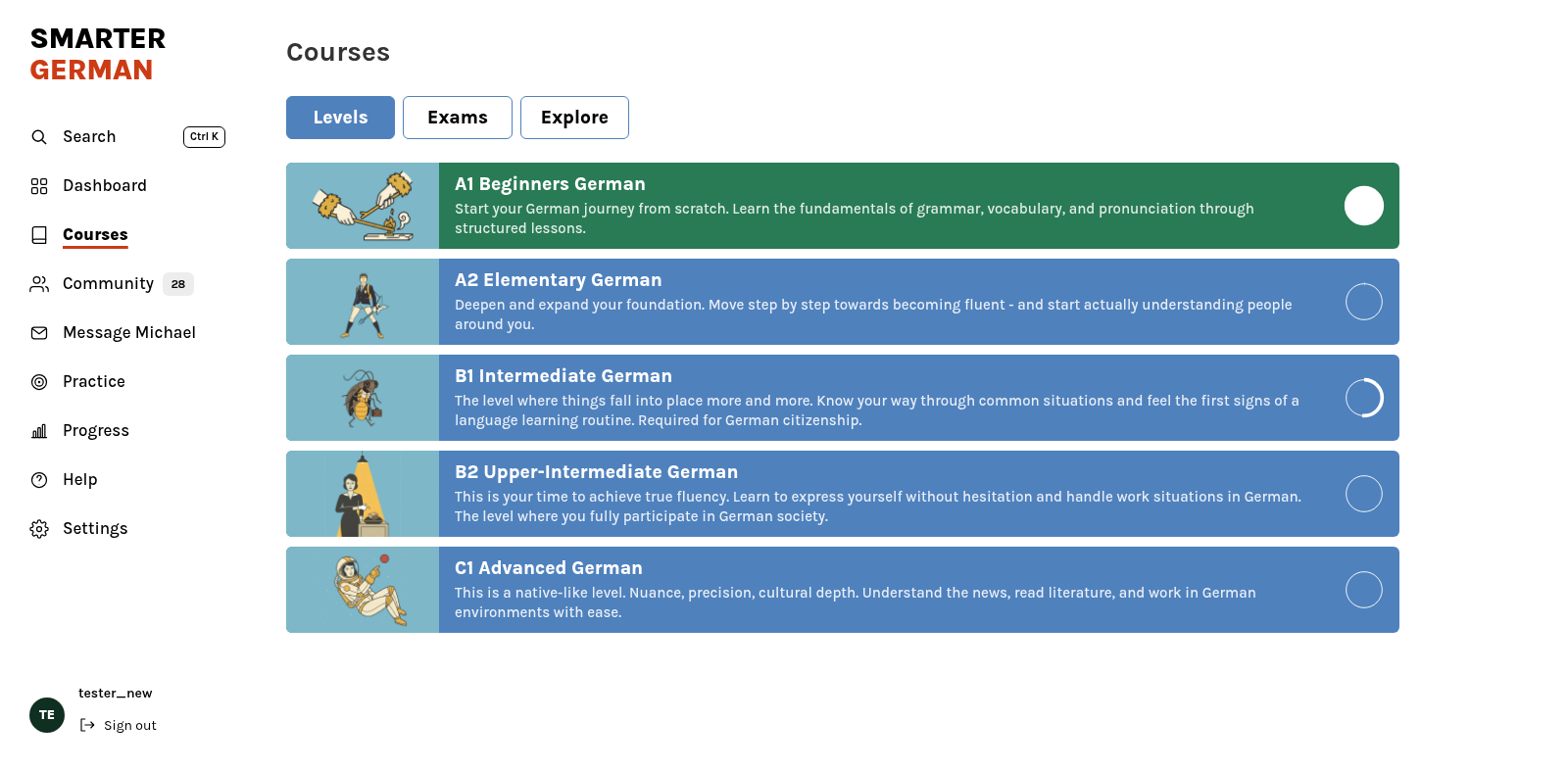Click the Community 28 count badge
This screenshot has height=770, width=1568.
coord(178,284)
